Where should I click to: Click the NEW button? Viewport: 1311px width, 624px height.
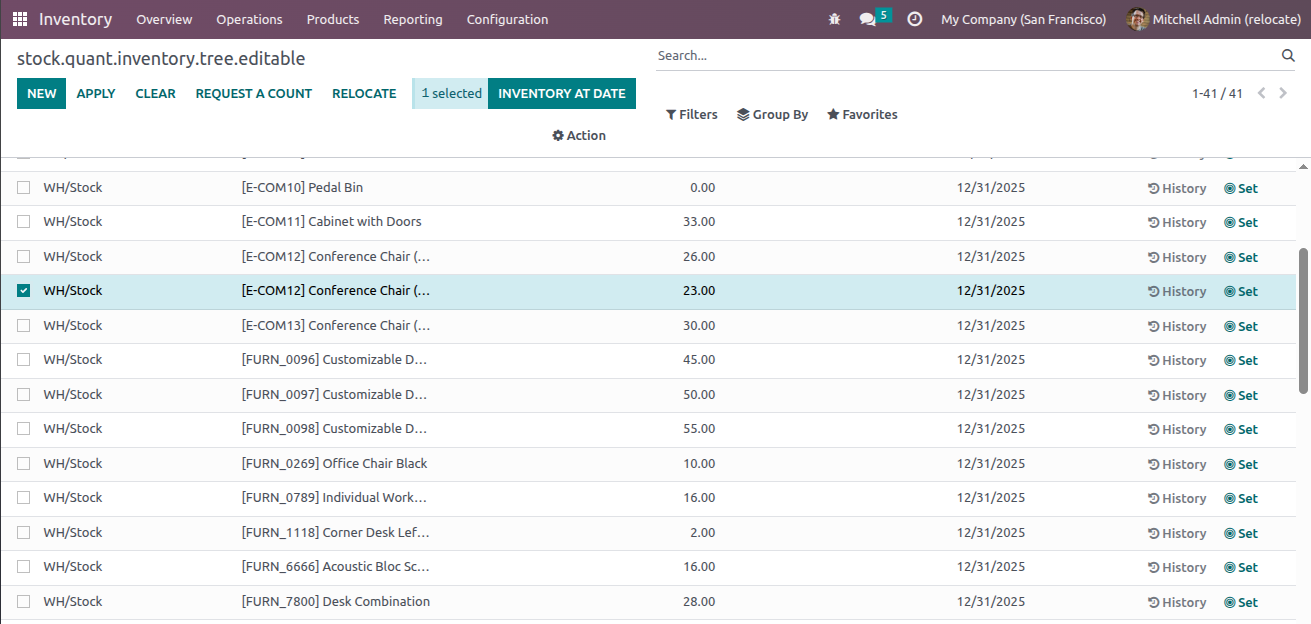click(41, 93)
